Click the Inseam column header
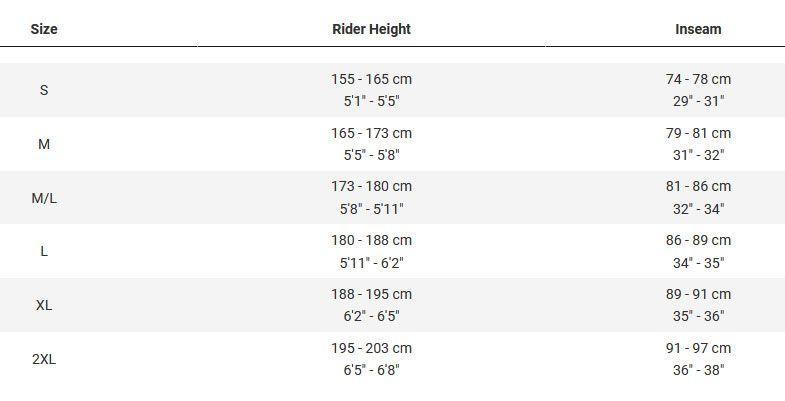Image resolution: width=785 pixels, height=401 pixels. pos(698,29)
